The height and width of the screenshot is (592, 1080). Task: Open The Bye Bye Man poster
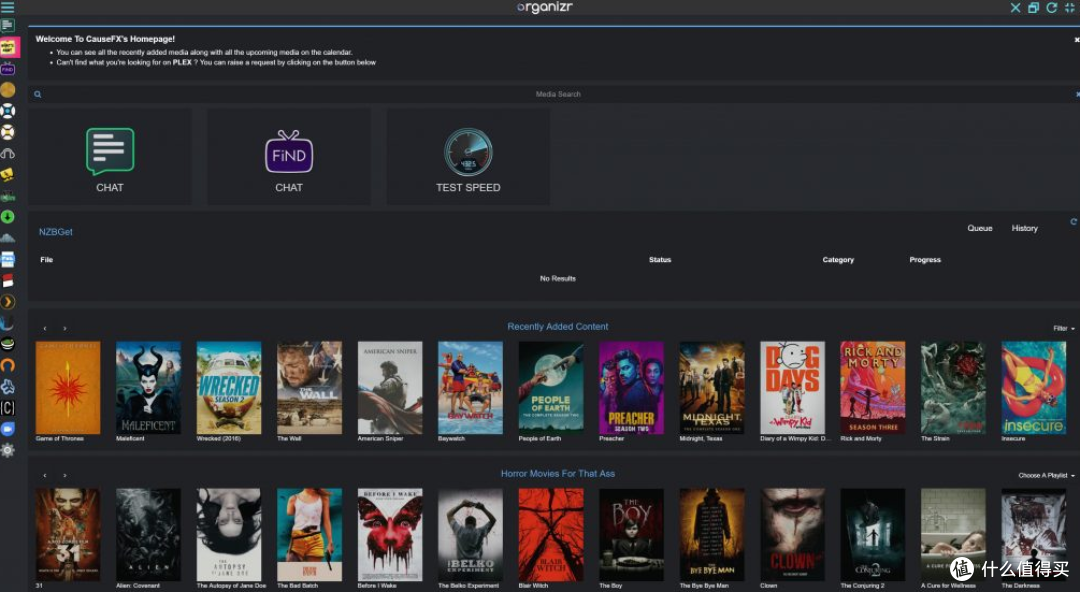[x=712, y=535]
